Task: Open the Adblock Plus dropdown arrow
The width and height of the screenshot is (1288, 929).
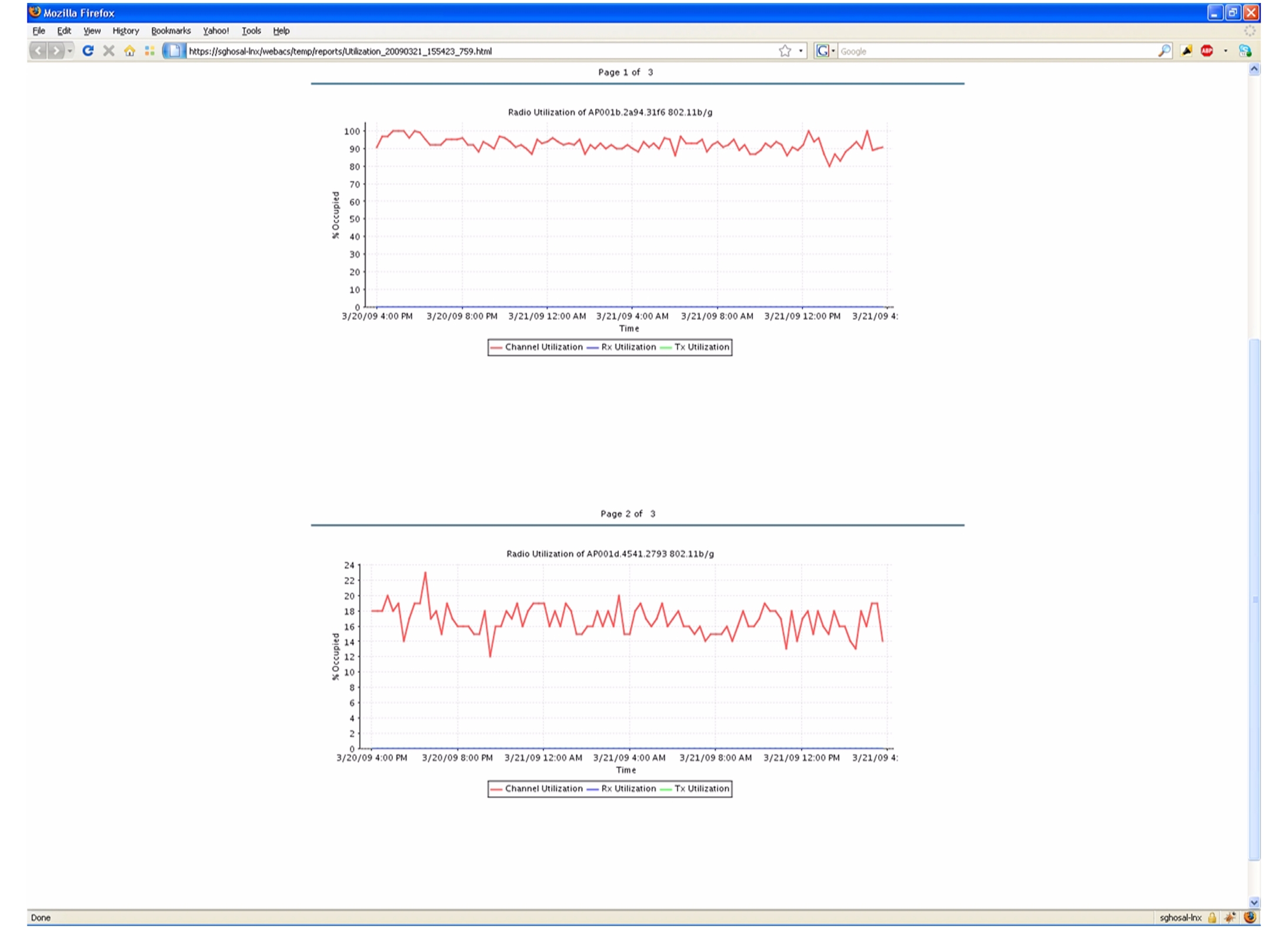Action: pos(1226,51)
